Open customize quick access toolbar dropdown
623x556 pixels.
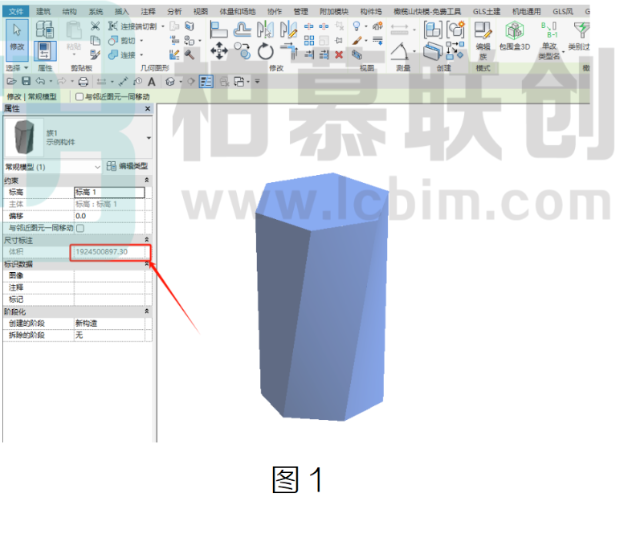[257, 82]
